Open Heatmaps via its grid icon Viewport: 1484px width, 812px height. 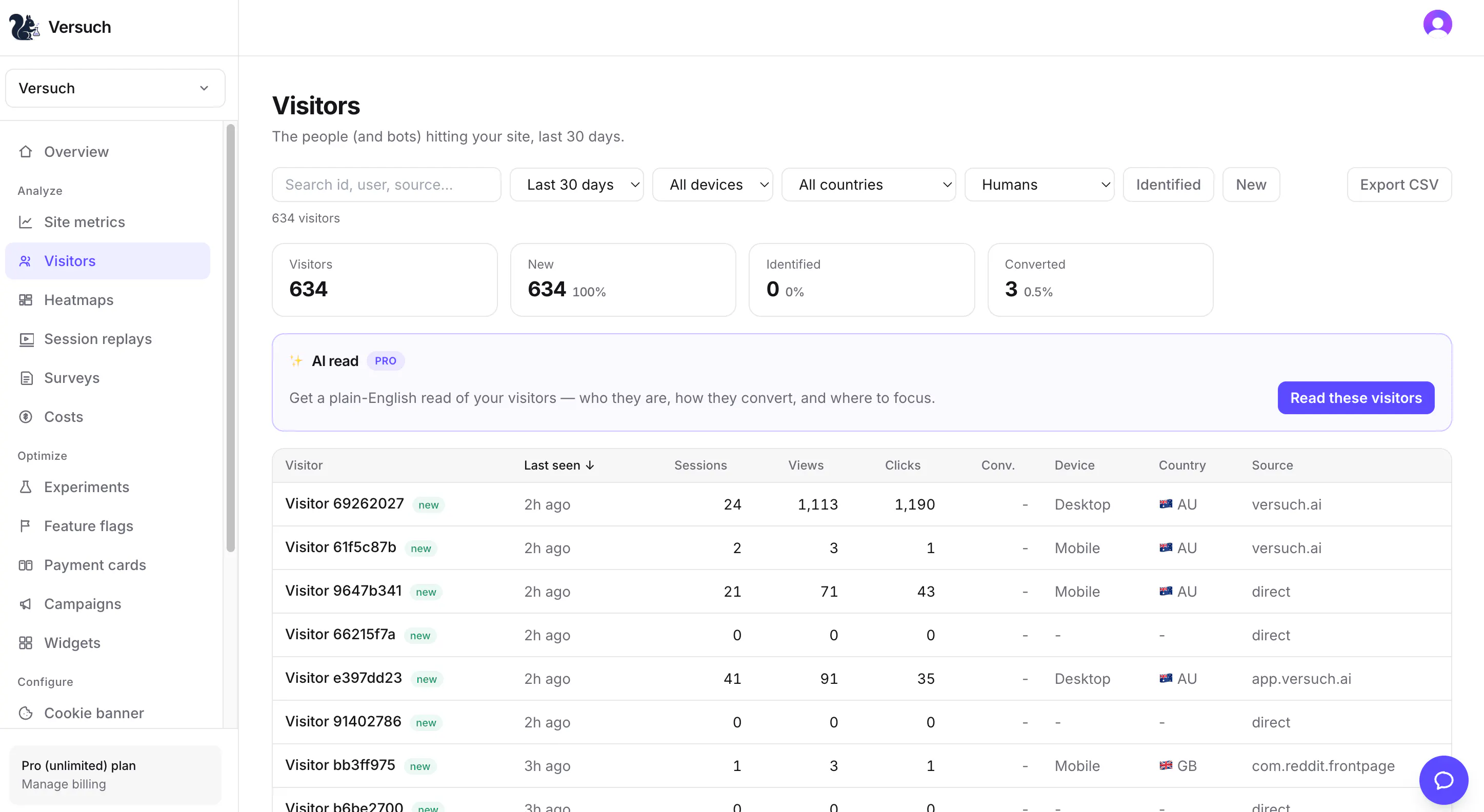(x=25, y=300)
